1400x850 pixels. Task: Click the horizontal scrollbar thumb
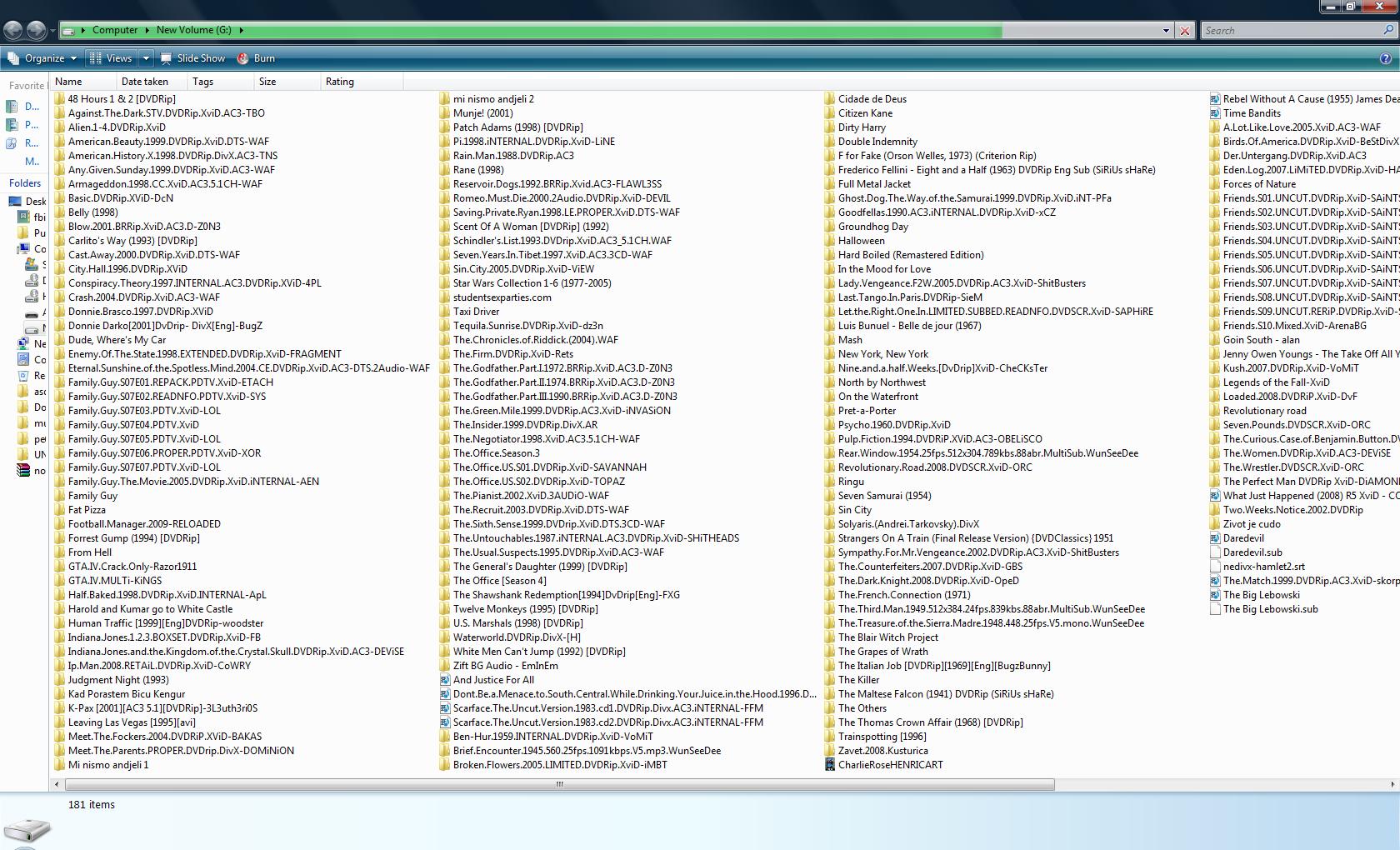pos(559,784)
